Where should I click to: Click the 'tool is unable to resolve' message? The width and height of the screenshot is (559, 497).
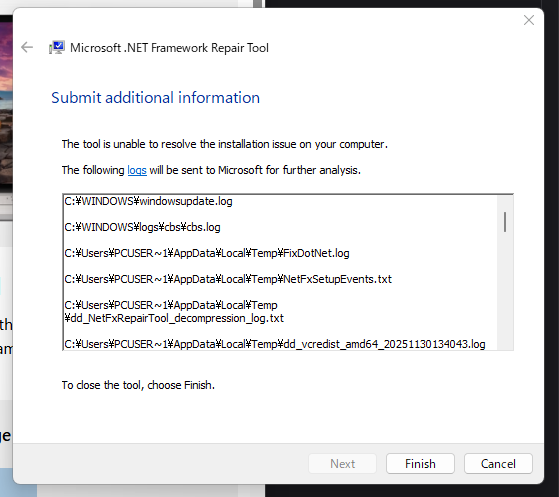225,144
